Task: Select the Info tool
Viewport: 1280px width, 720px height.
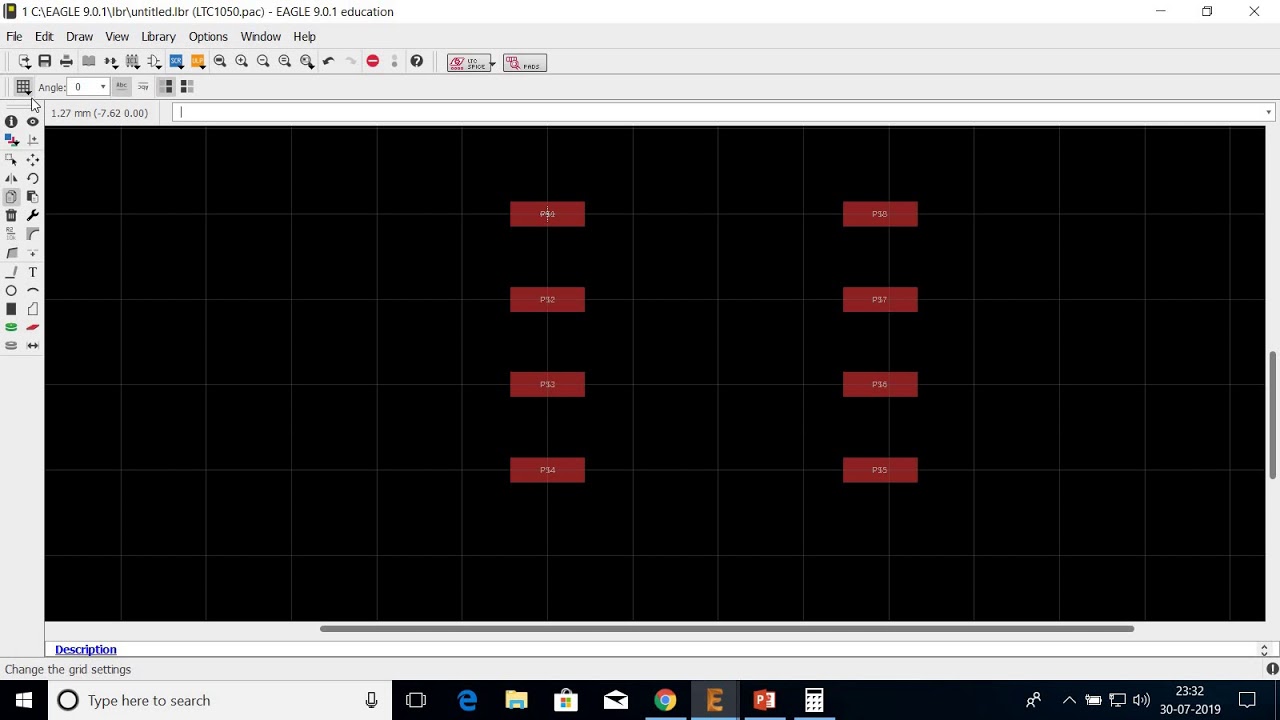Action: coord(11,121)
